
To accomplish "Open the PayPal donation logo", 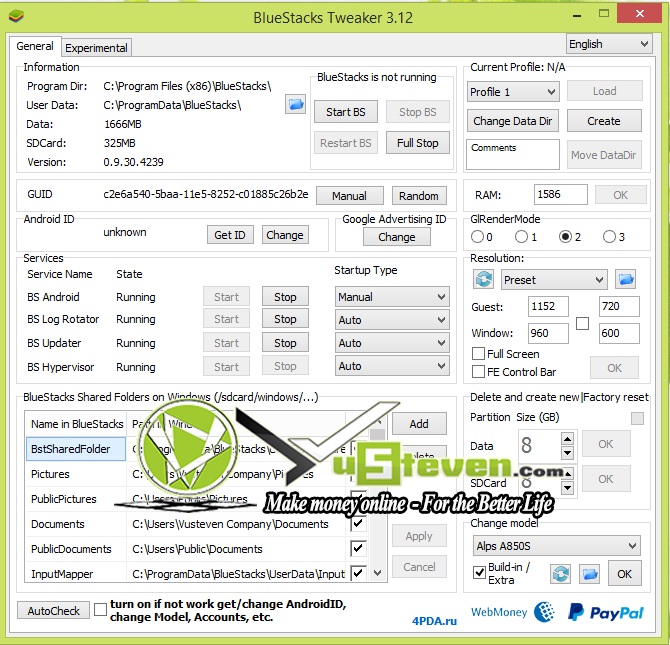I will click(x=605, y=613).
